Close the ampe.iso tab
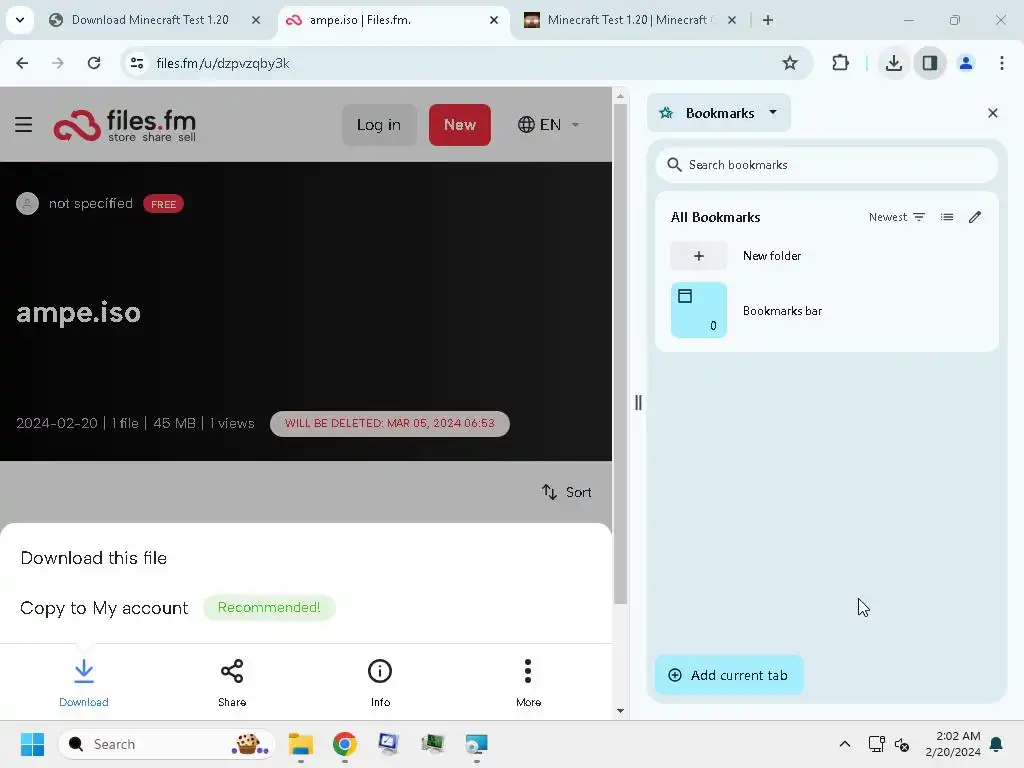The height and width of the screenshot is (768, 1024). [494, 20]
